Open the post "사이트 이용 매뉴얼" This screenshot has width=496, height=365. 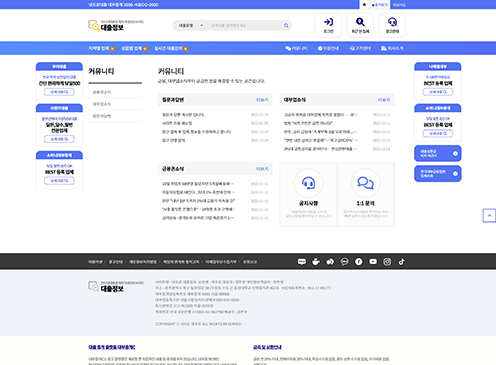[x=177, y=123]
